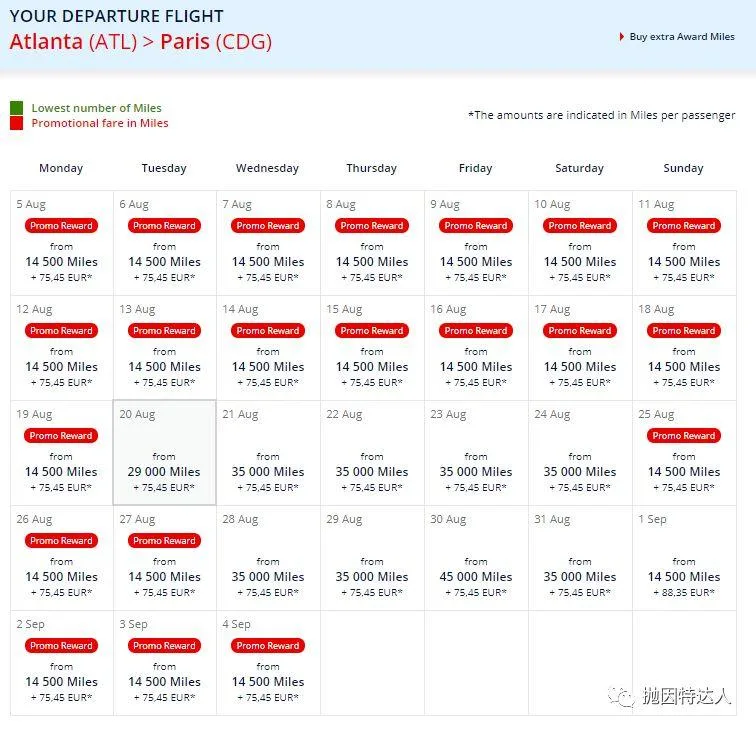Select 1 Sep date with 88,35 EUR

coord(684,558)
